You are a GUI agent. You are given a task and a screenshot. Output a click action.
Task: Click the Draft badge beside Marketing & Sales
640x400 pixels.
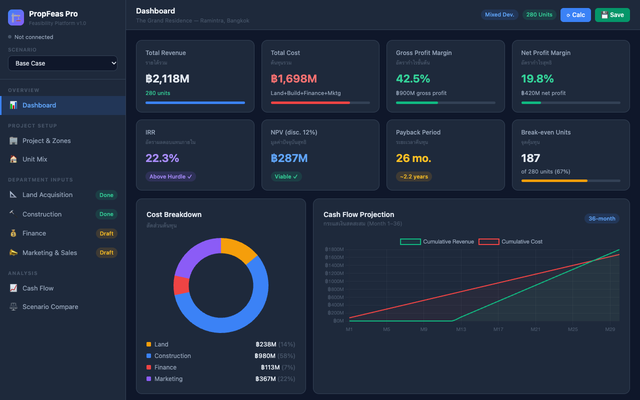tap(106, 253)
